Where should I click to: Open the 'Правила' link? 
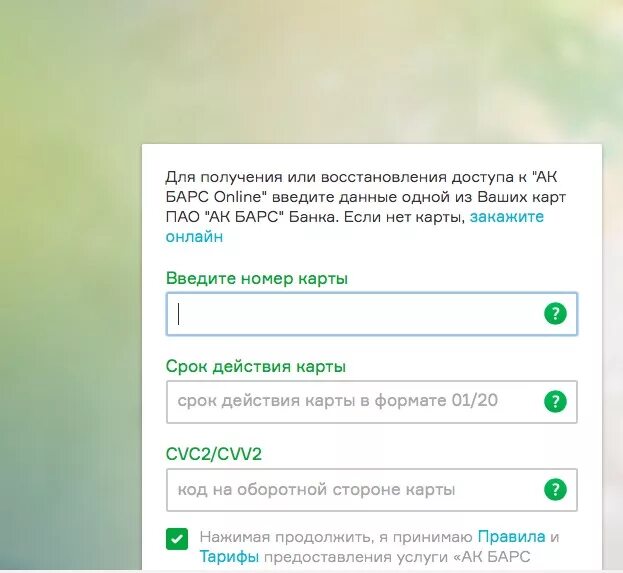point(511,537)
